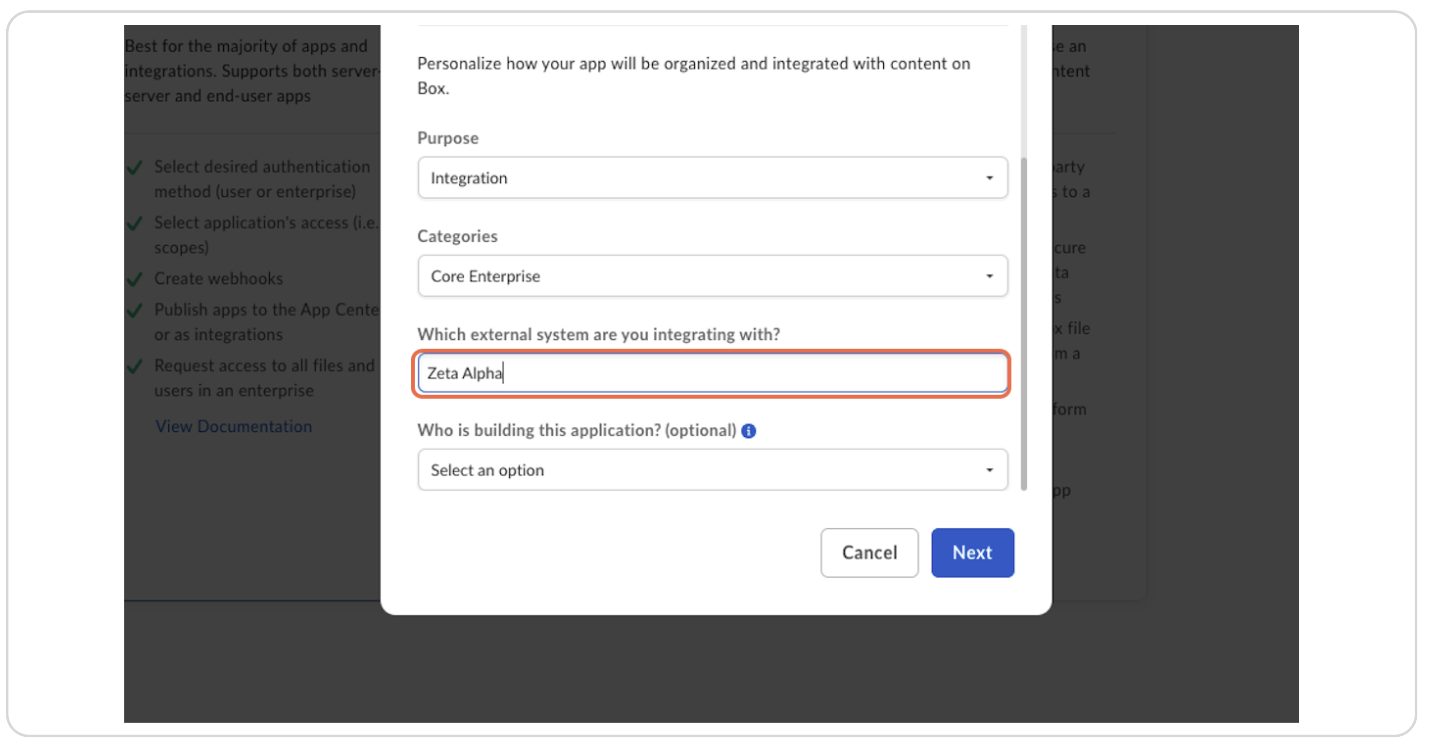The image size is (1430, 748).
Task: Click the checkmark next to Publish apps
Action: click(x=135, y=311)
